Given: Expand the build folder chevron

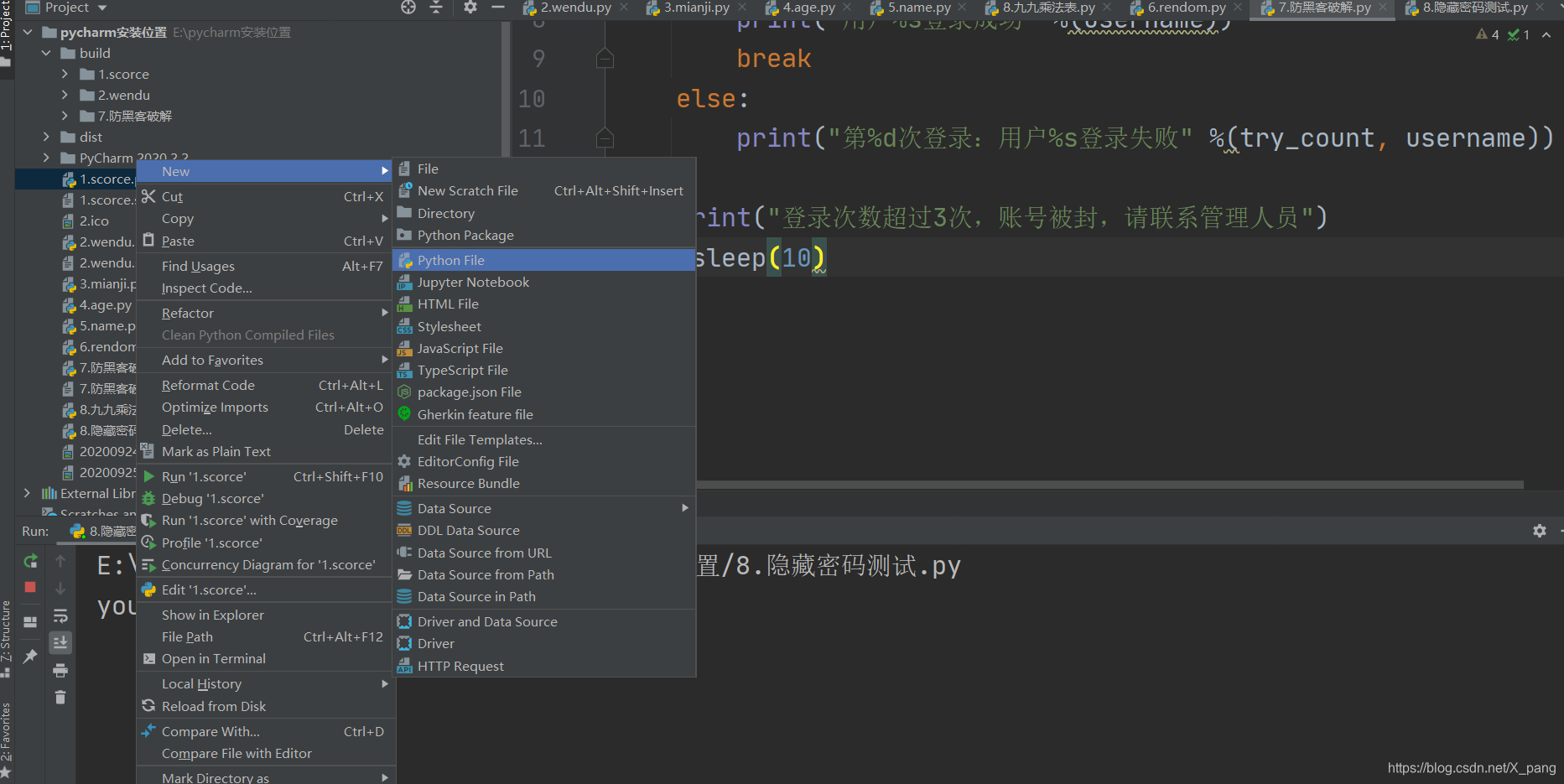Looking at the screenshot, I should pos(46,53).
